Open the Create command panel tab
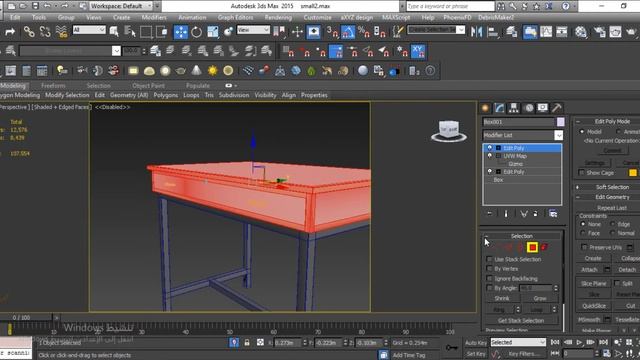640x360 pixels. point(485,108)
